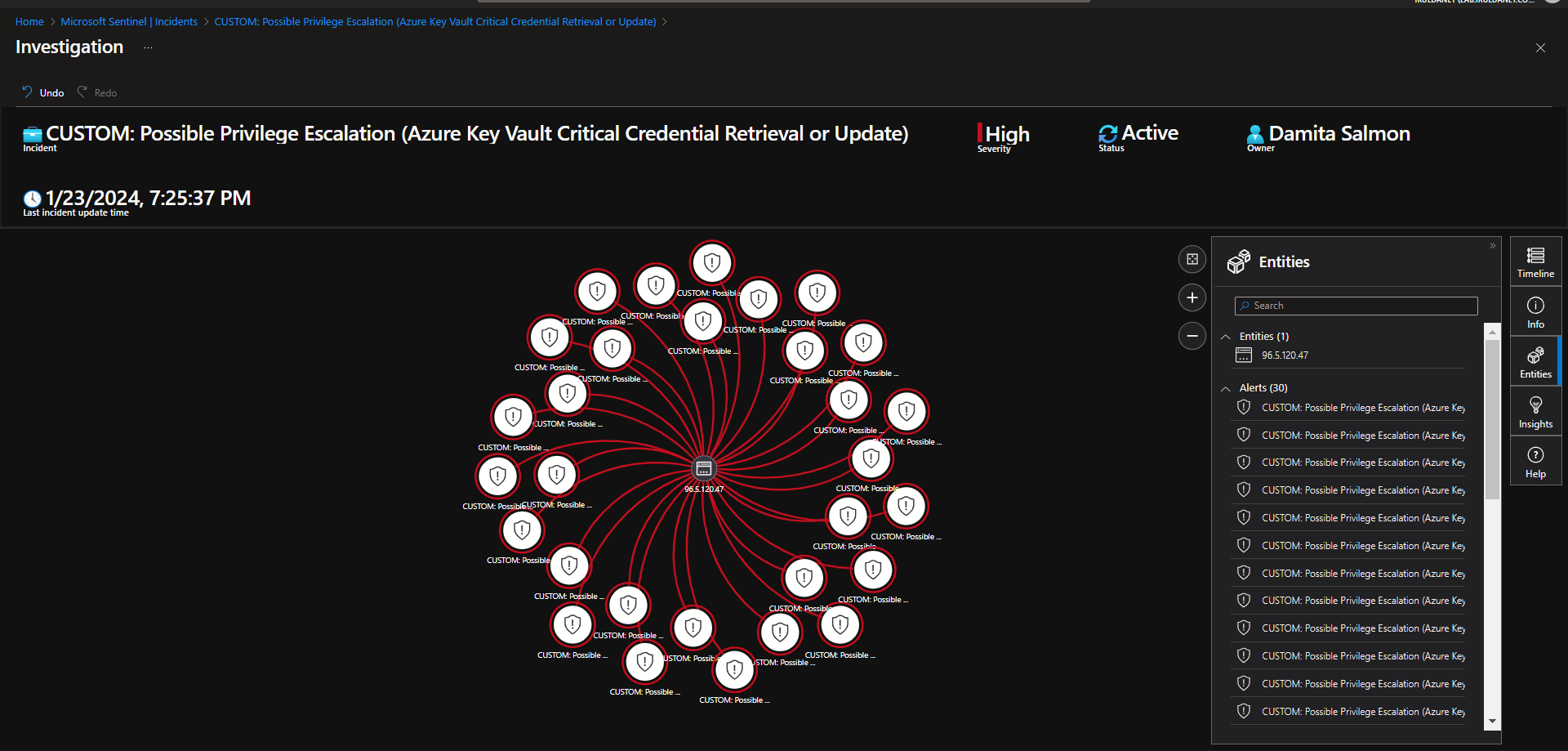Click the Active status refresh icon
1568x751 pixels.
pos(1108,134)
